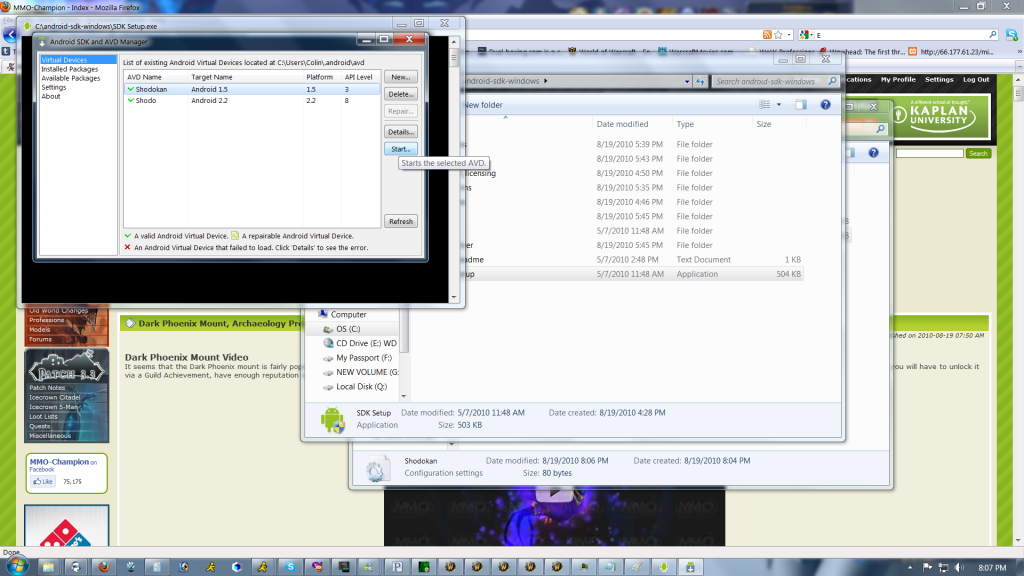Screen dimensions: 1024x576
Task: Open Skype from the taskbar
Action: tap(290, 567)
